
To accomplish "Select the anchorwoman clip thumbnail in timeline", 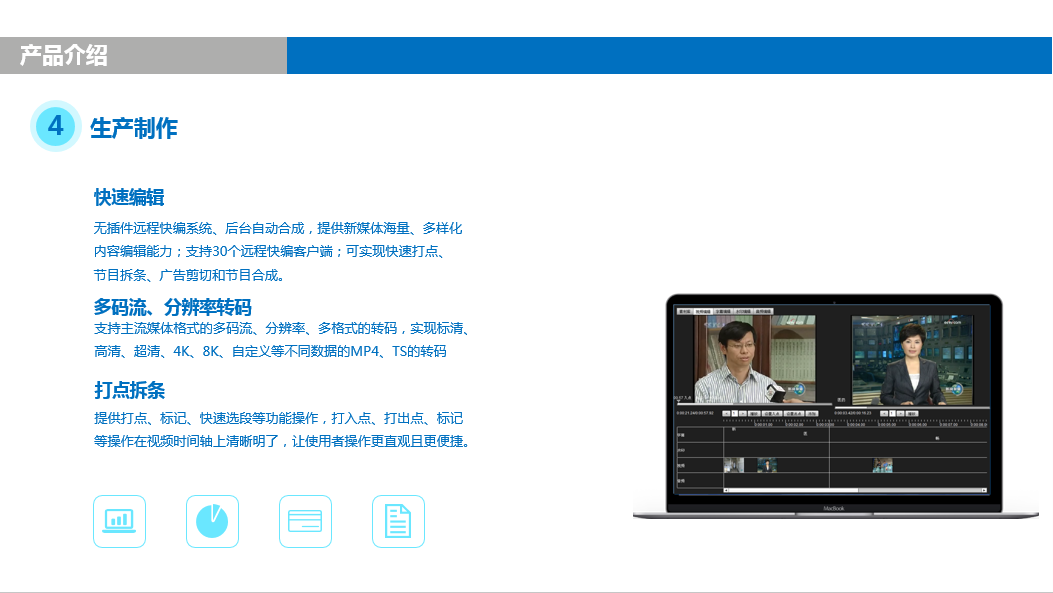I will tap(767, 465).
